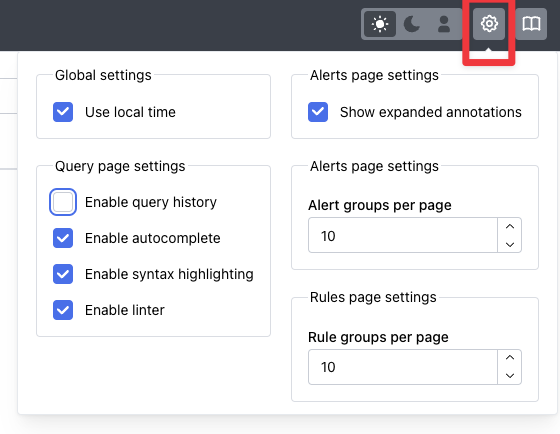Click the Rules page settings heading
The height and width of the screenshot is (434, 560).
click(x=373, y=297)
